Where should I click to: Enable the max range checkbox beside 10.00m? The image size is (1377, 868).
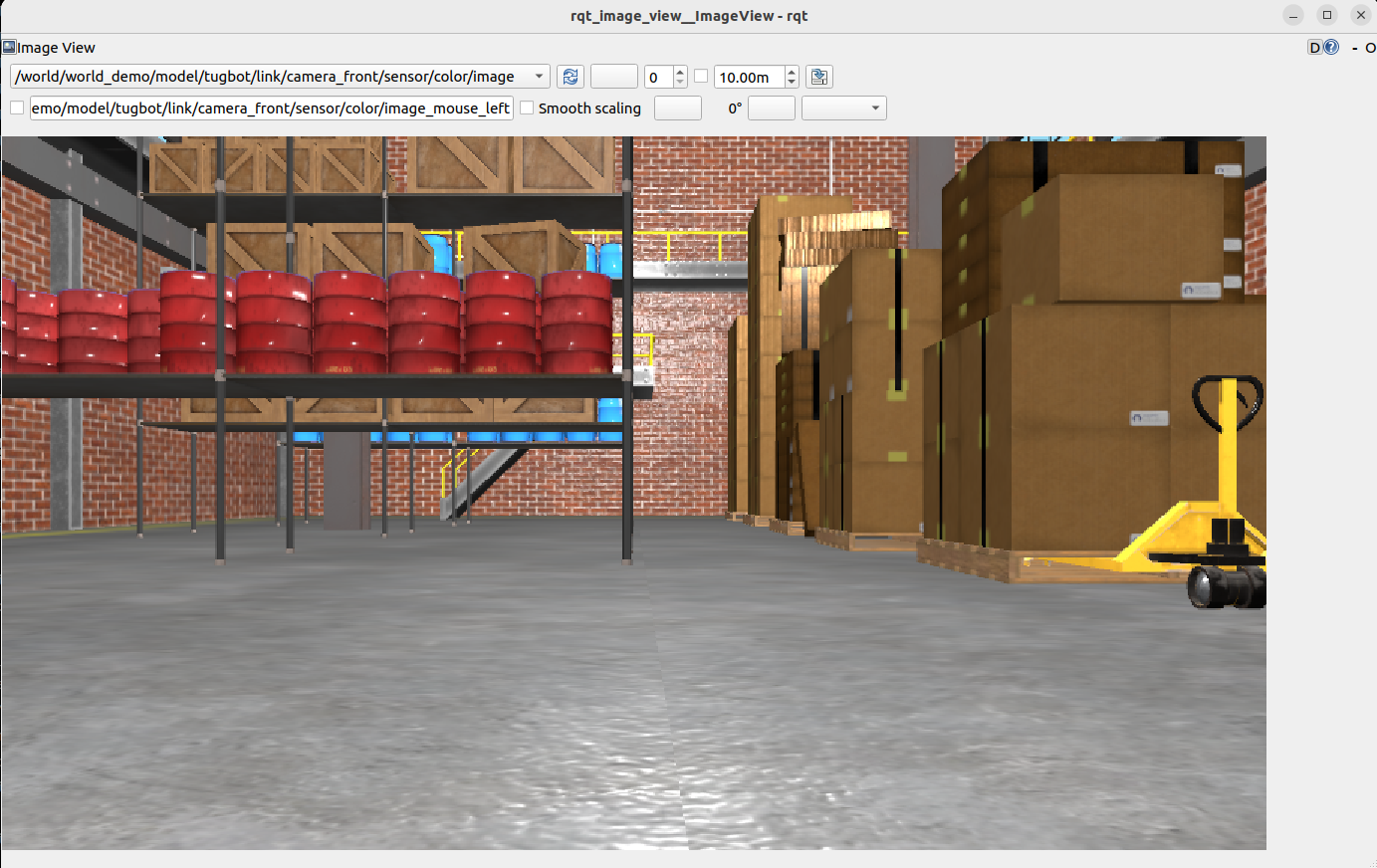(701, 77)
